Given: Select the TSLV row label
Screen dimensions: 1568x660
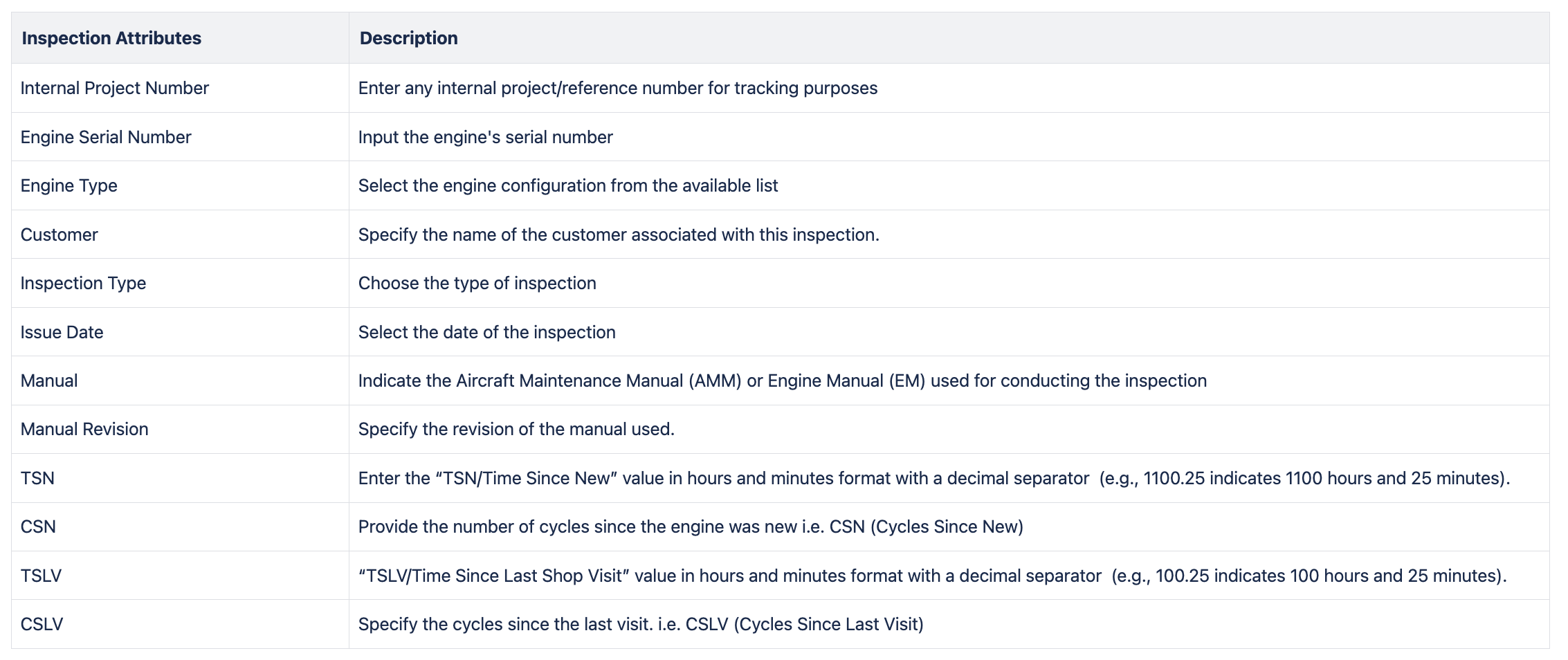Looking at the screenshot, I should coord(41,576).
